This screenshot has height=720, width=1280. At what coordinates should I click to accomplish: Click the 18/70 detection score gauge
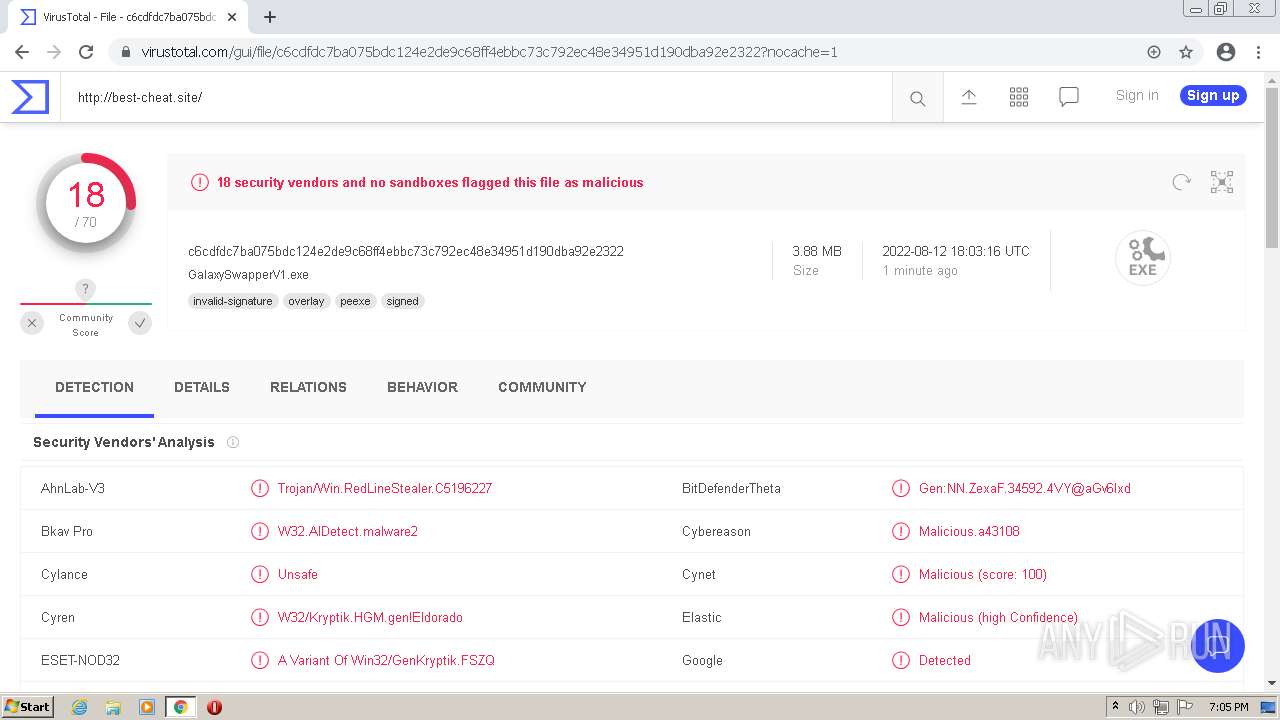pos(86,203)
